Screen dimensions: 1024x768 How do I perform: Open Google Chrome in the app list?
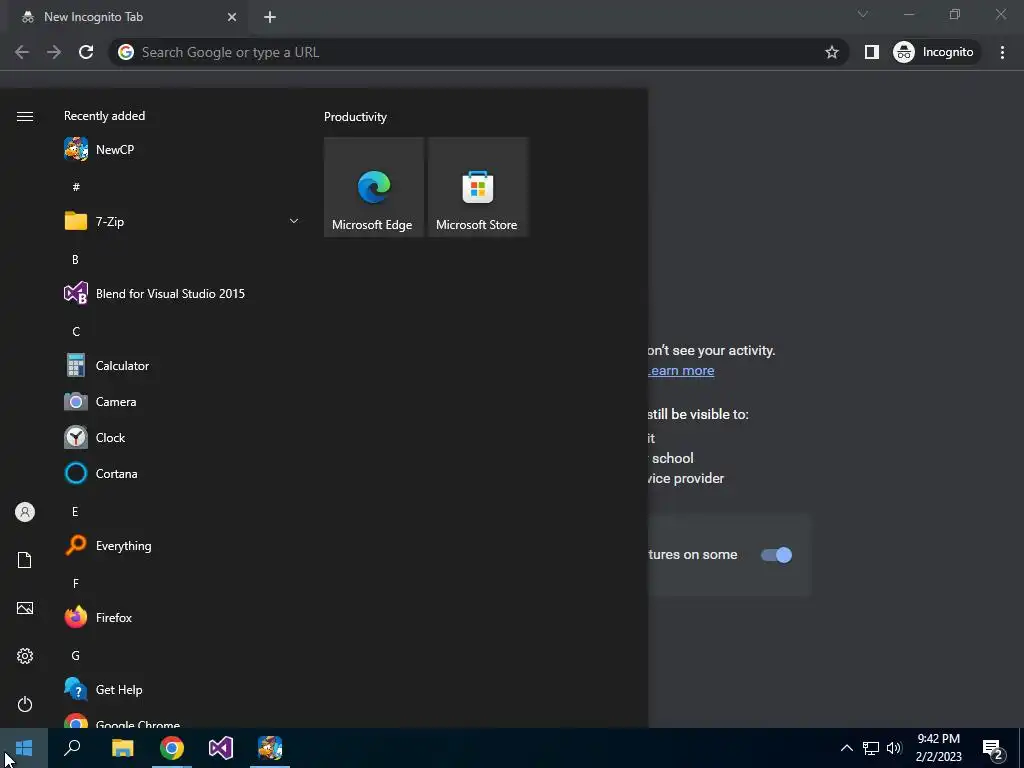pyautogui.click(x=182, y=721)
